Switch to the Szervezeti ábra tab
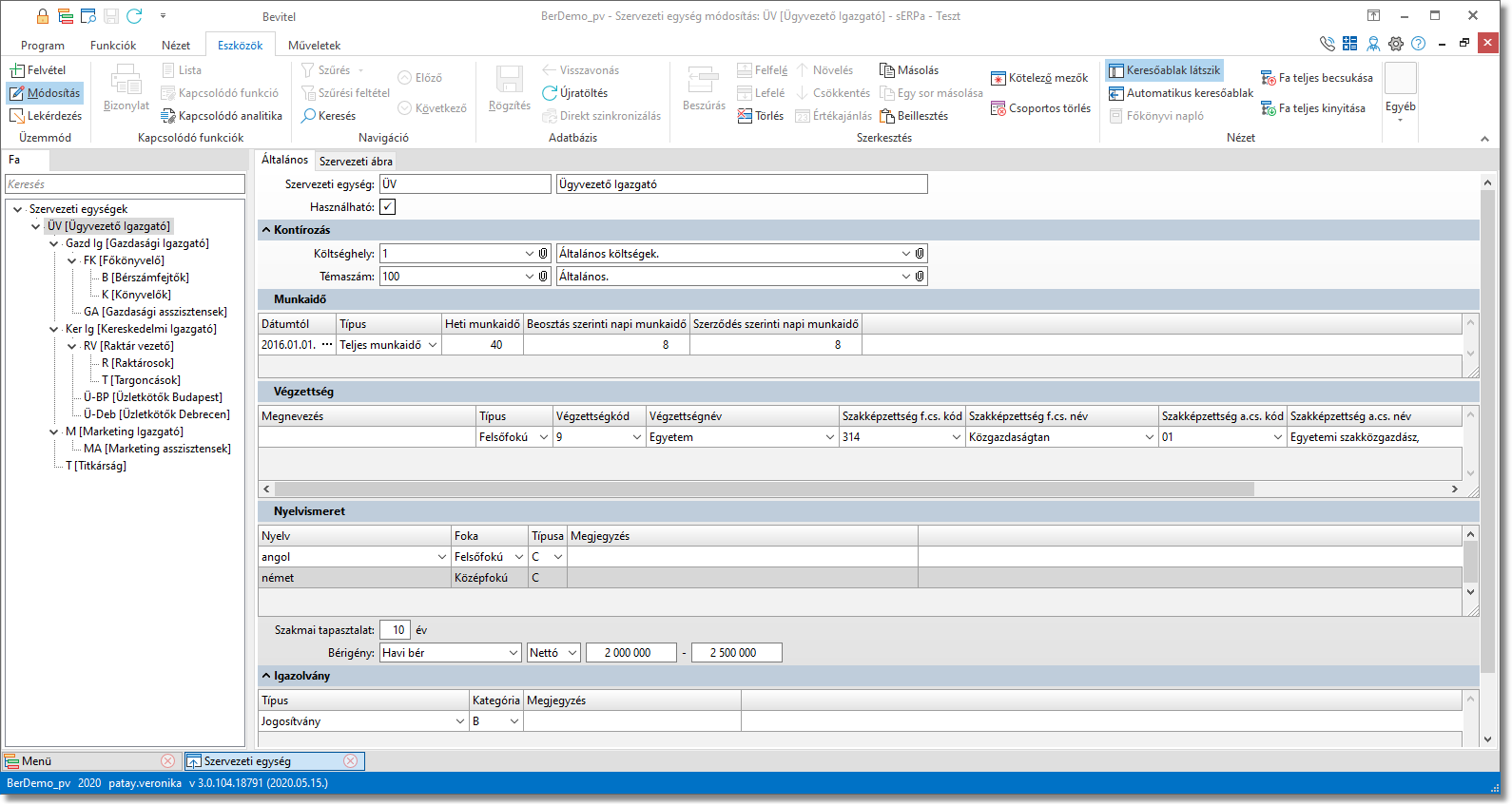Image resolution: width=1512 pixels, height=806 pixels. tap(356, 162)
